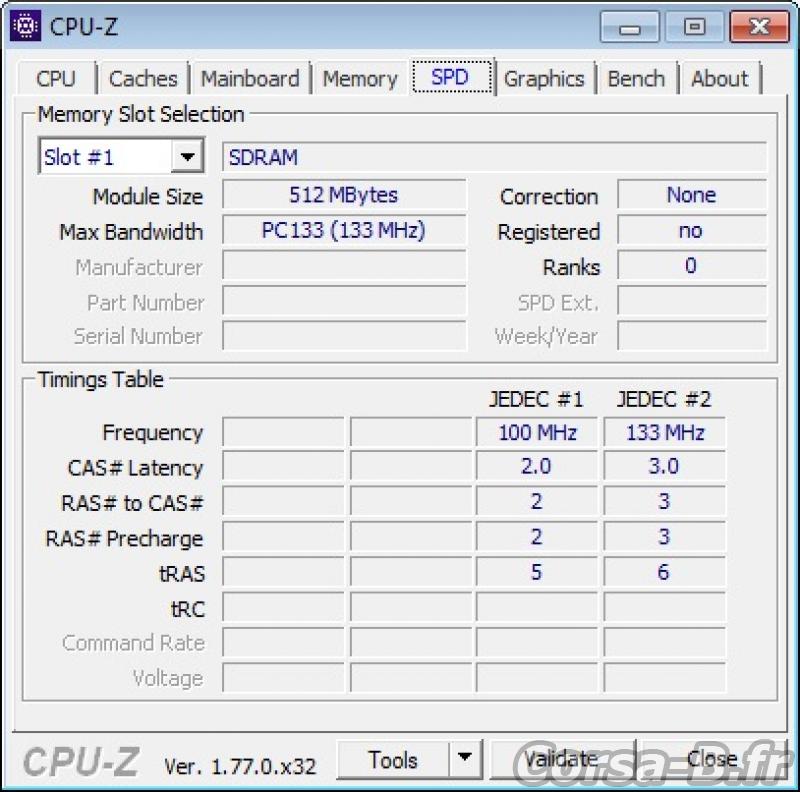This screenshot has height=792, width=800.
Task: Expand the Tools dropdown arrow
Action: [x=465, y=759]
